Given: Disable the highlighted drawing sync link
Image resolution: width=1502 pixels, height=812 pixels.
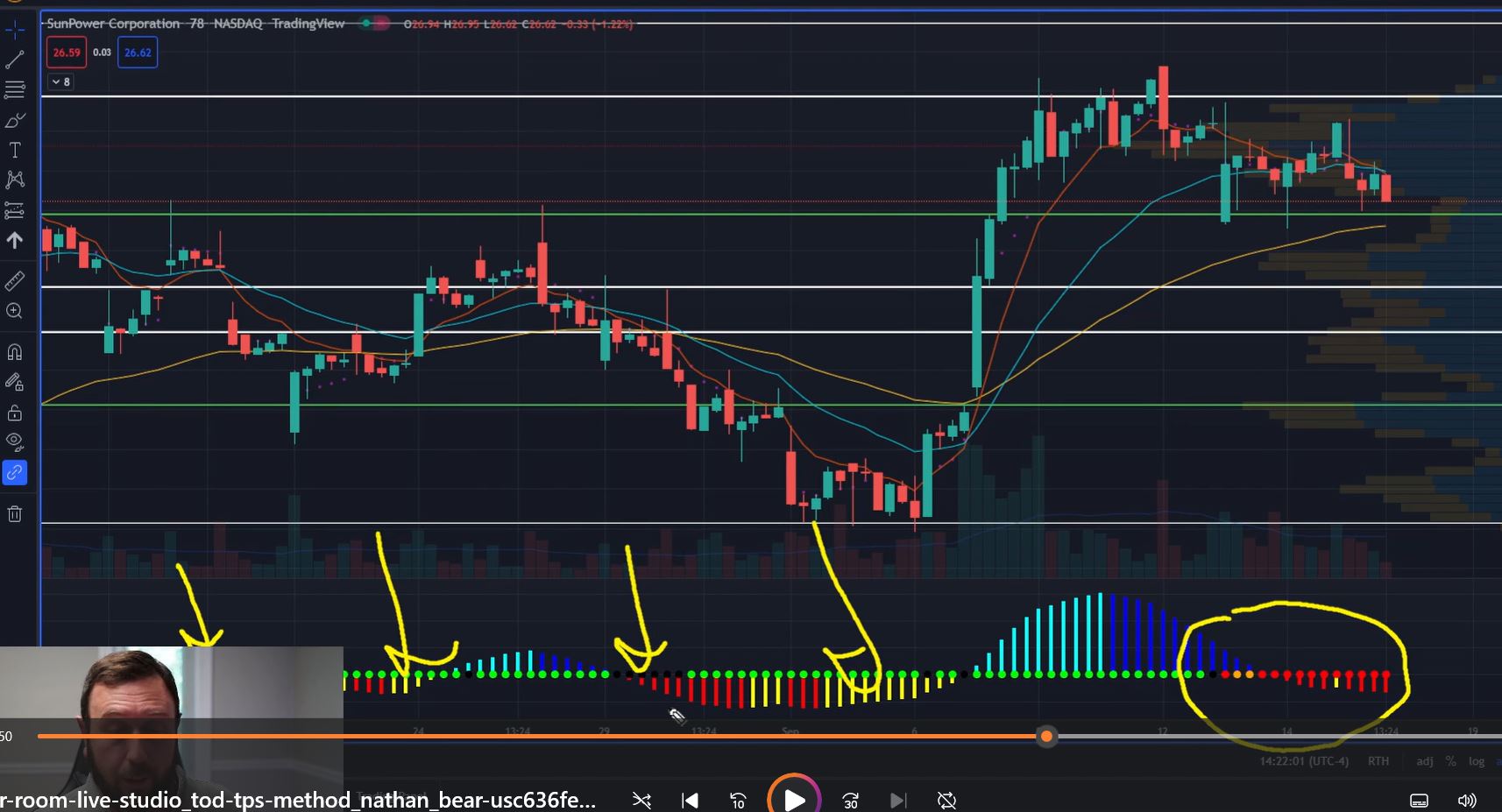Looking at the screenshot, I should [x=15, y=472].
